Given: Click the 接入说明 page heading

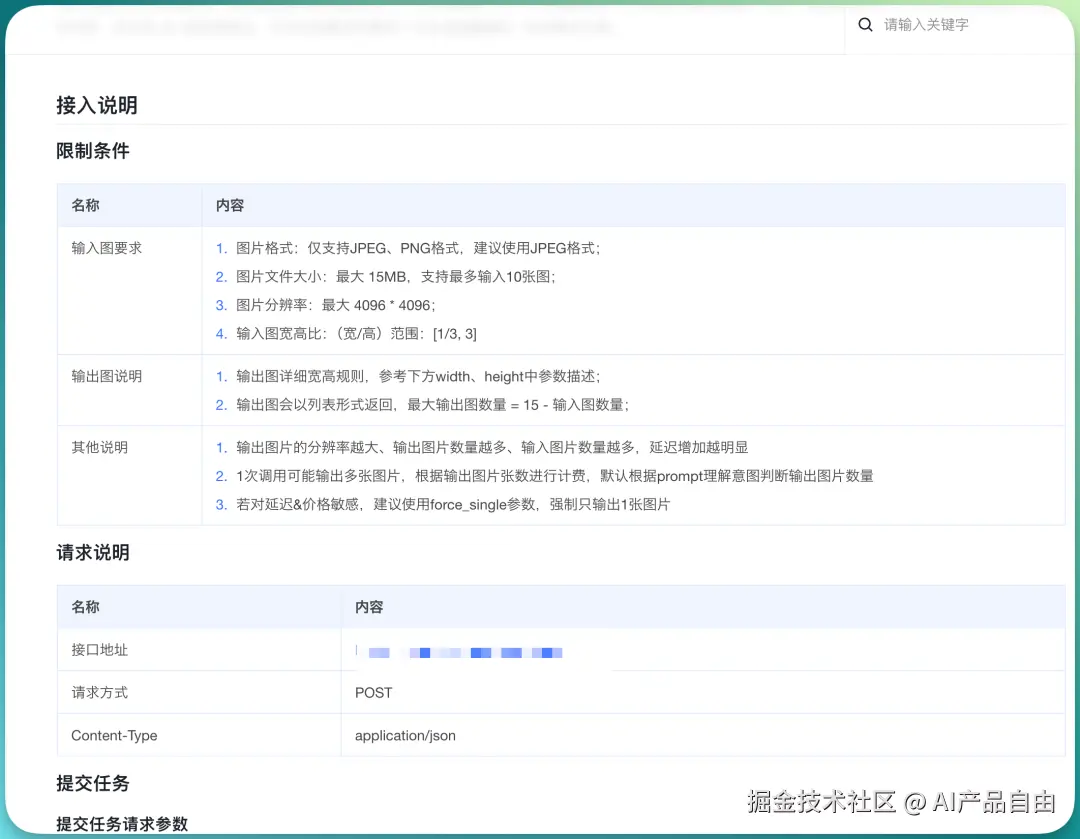Looking at the screenshot, I should [x=96, y=105].
